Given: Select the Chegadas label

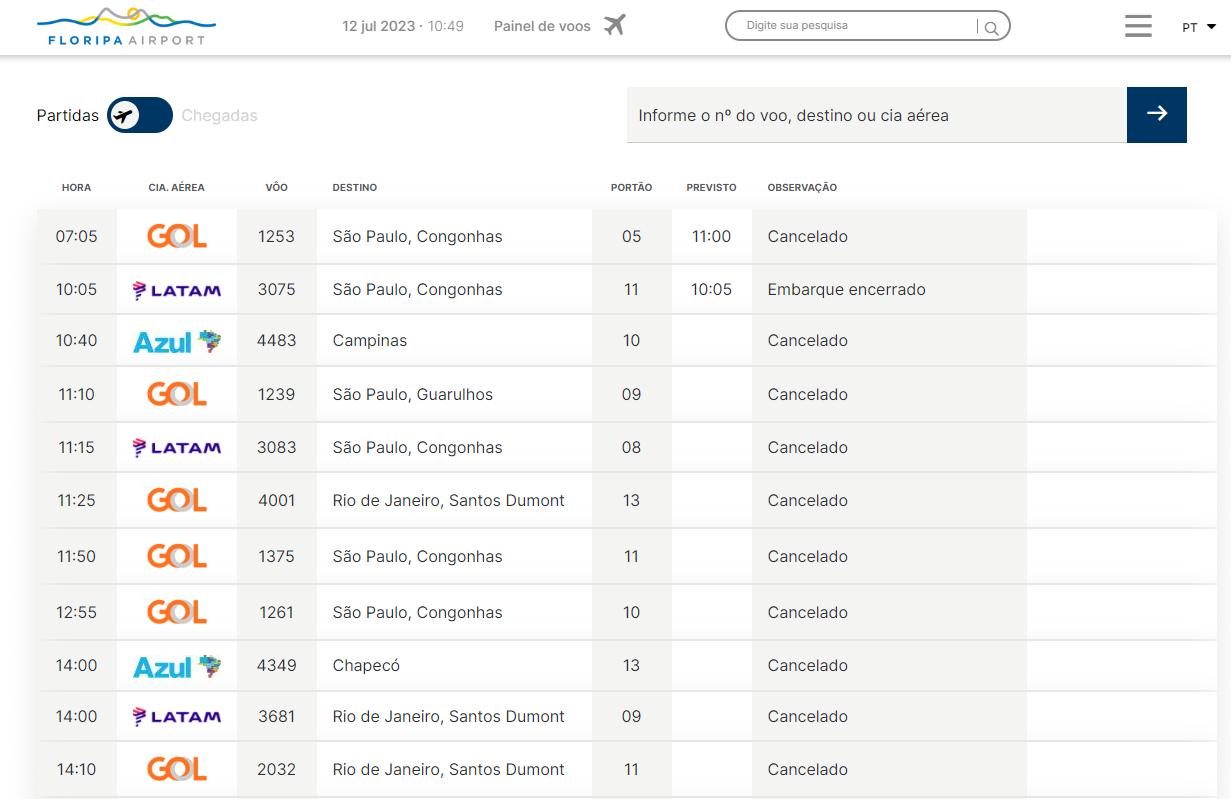Looking at the screenshot, I should [219, 116].
